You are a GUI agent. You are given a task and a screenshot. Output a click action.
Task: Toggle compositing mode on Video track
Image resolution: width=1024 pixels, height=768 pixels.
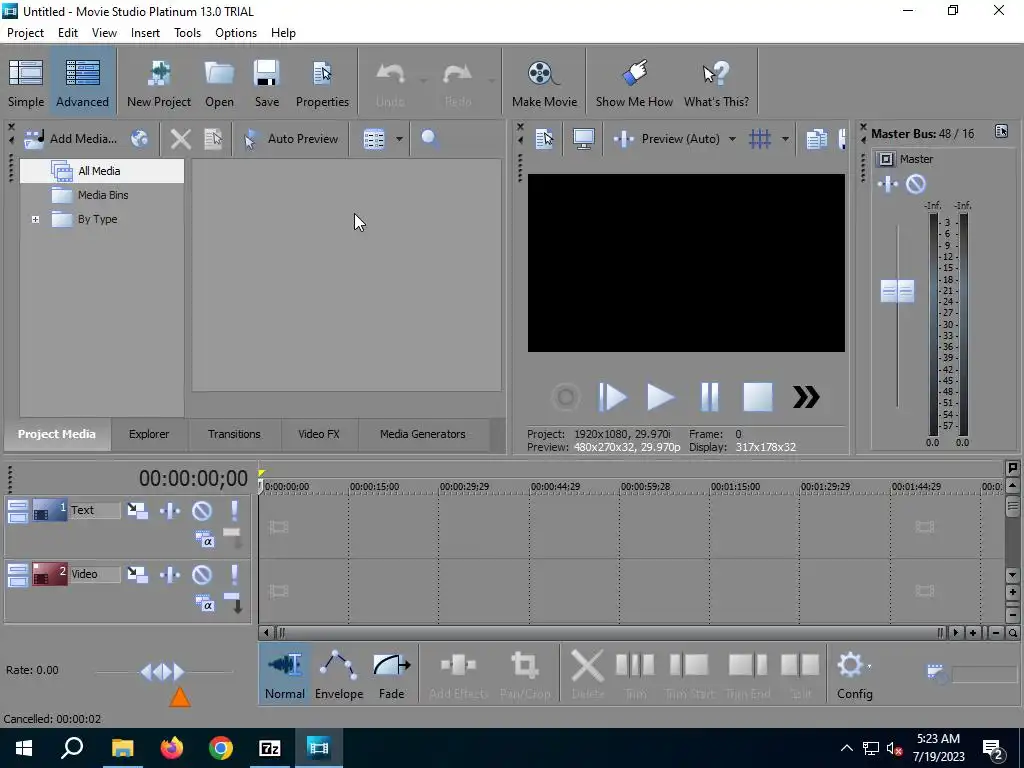click(x=205, y=603)
